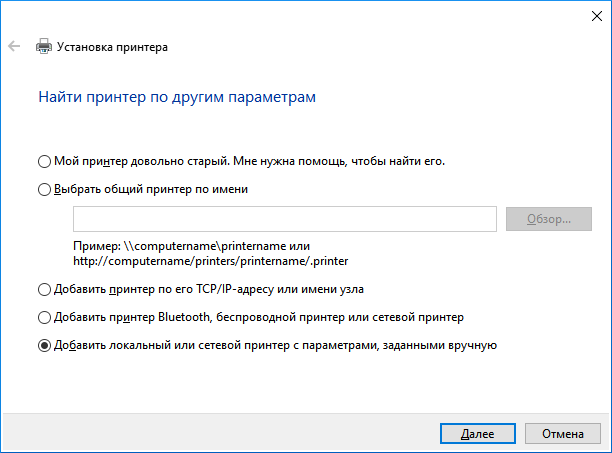This screenshot has width=612, height=453.
Task: Click the heading 'Найти принтер по другим параметрам'
Action: pyautogui.click(x=177, y=98)
